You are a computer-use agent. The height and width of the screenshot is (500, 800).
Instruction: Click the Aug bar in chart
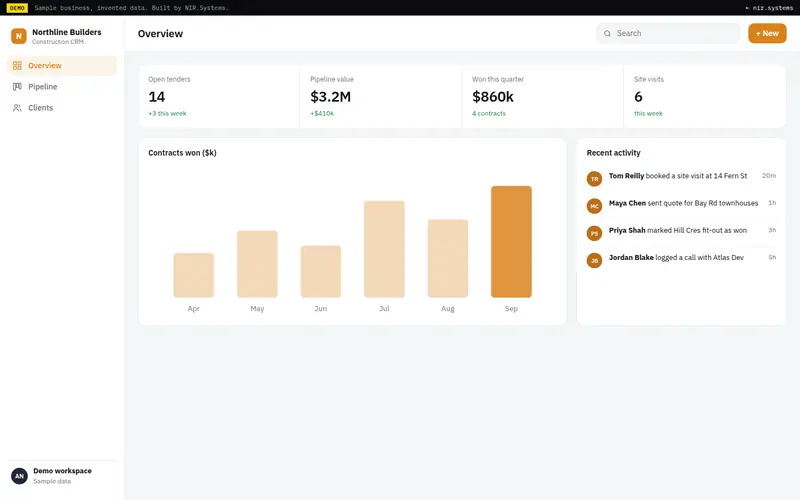tap(448, 258)
